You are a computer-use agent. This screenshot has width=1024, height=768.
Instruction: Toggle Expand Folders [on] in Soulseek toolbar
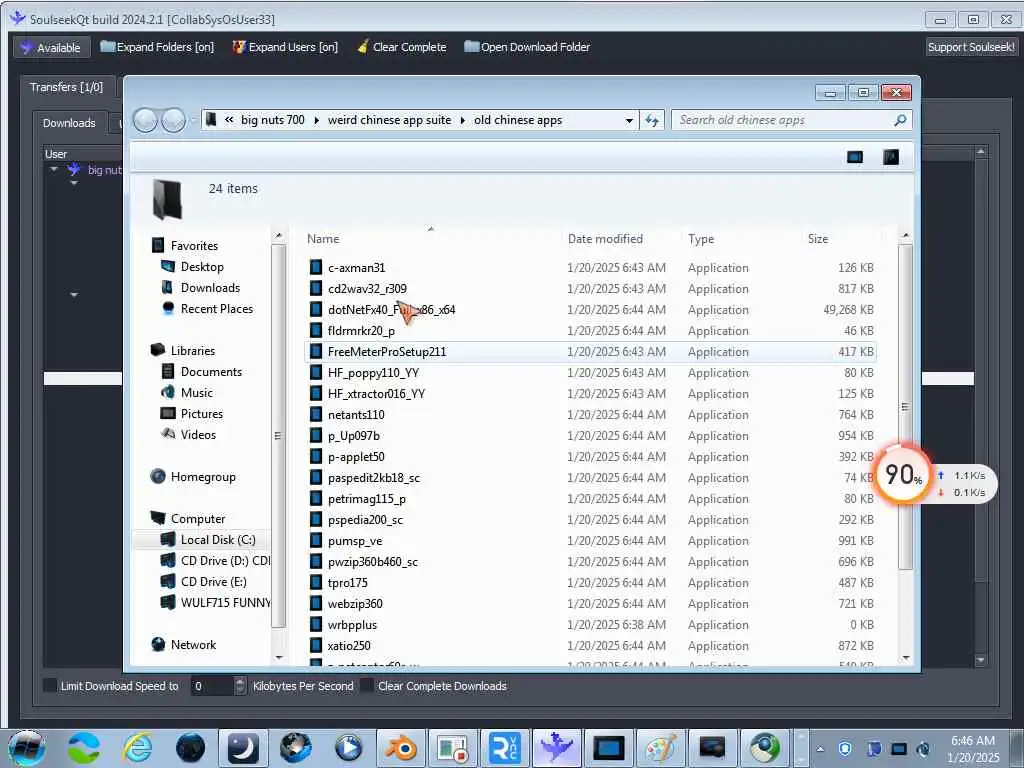click(x=157, y=47)
